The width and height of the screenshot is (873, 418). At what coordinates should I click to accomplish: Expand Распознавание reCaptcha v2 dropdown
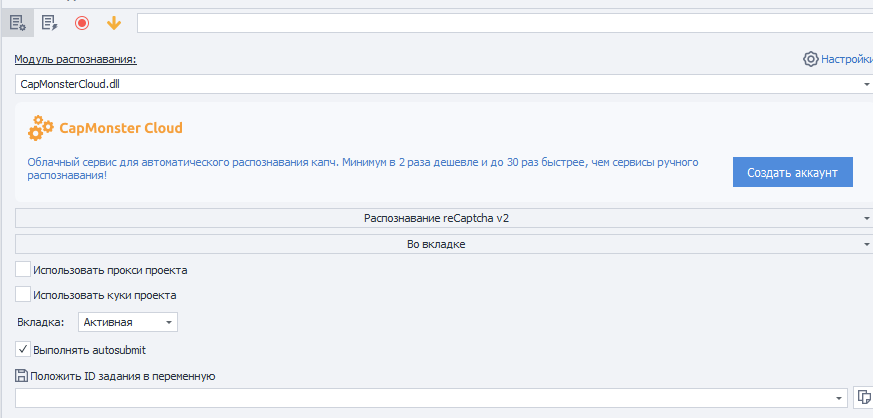444,218
